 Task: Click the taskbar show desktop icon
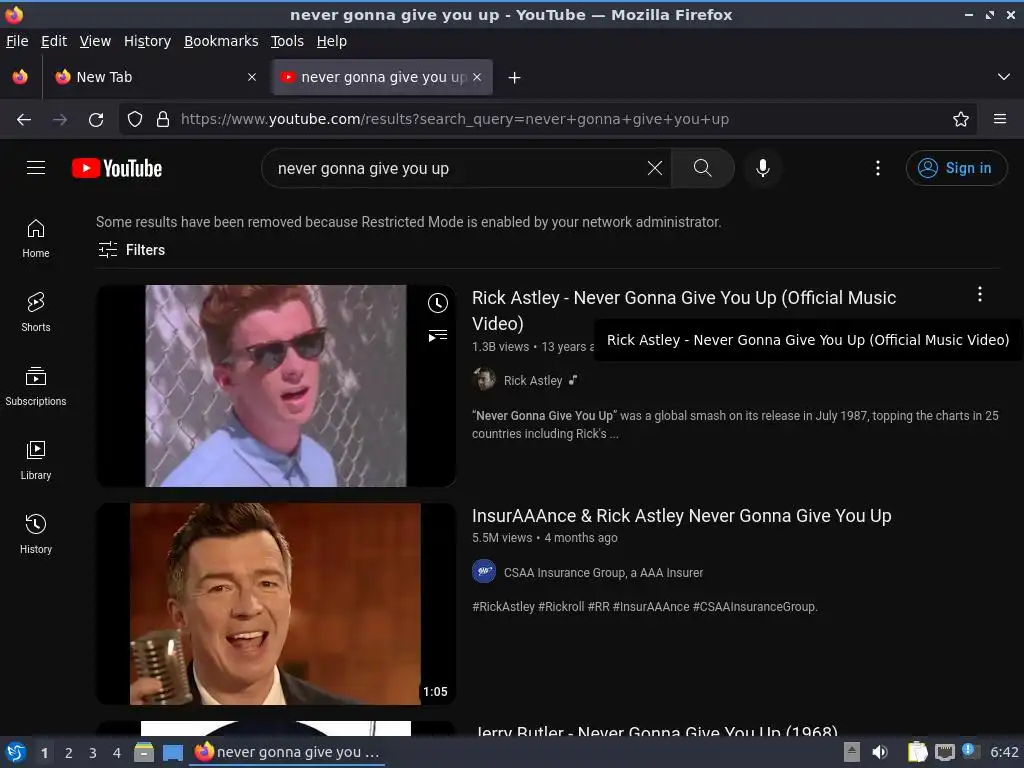(x=172, y=752)
